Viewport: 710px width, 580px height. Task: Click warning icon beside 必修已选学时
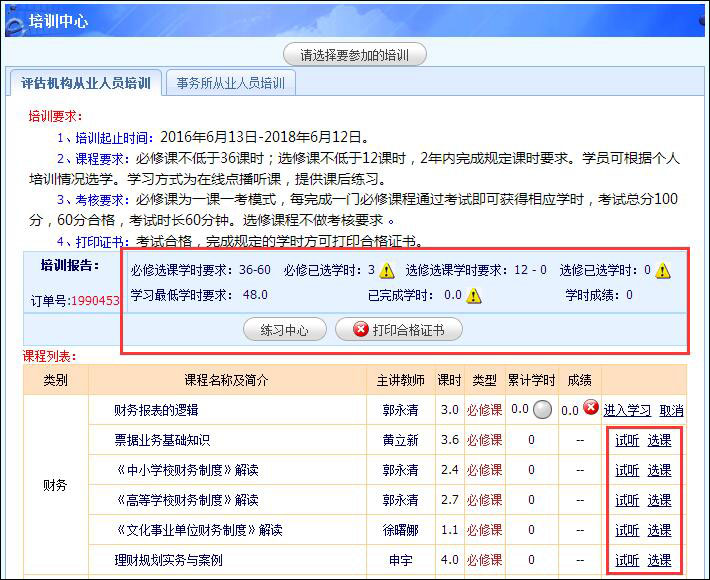click(x=387, y=270)
